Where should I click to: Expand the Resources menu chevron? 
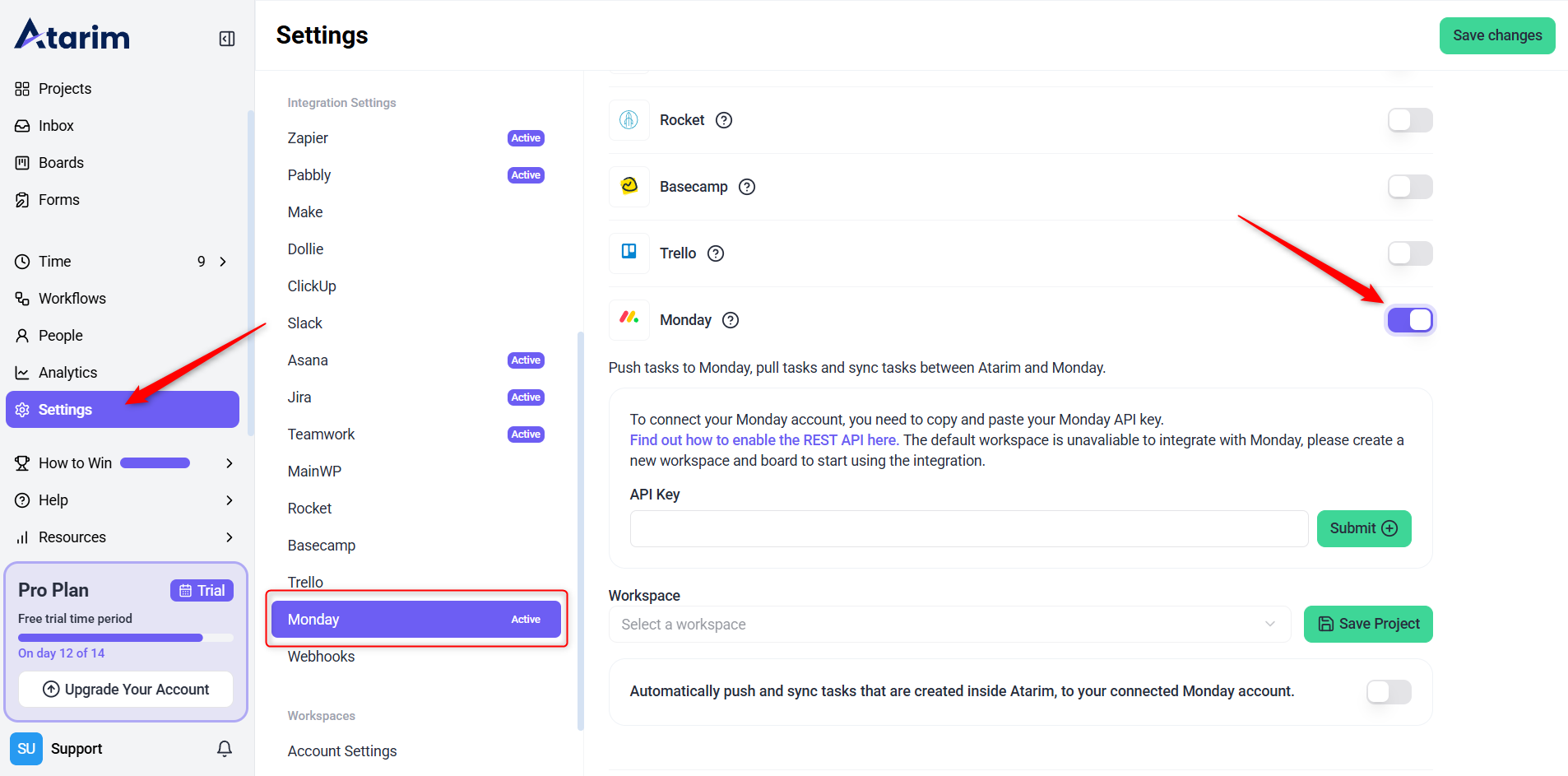(x=230, y=537)
